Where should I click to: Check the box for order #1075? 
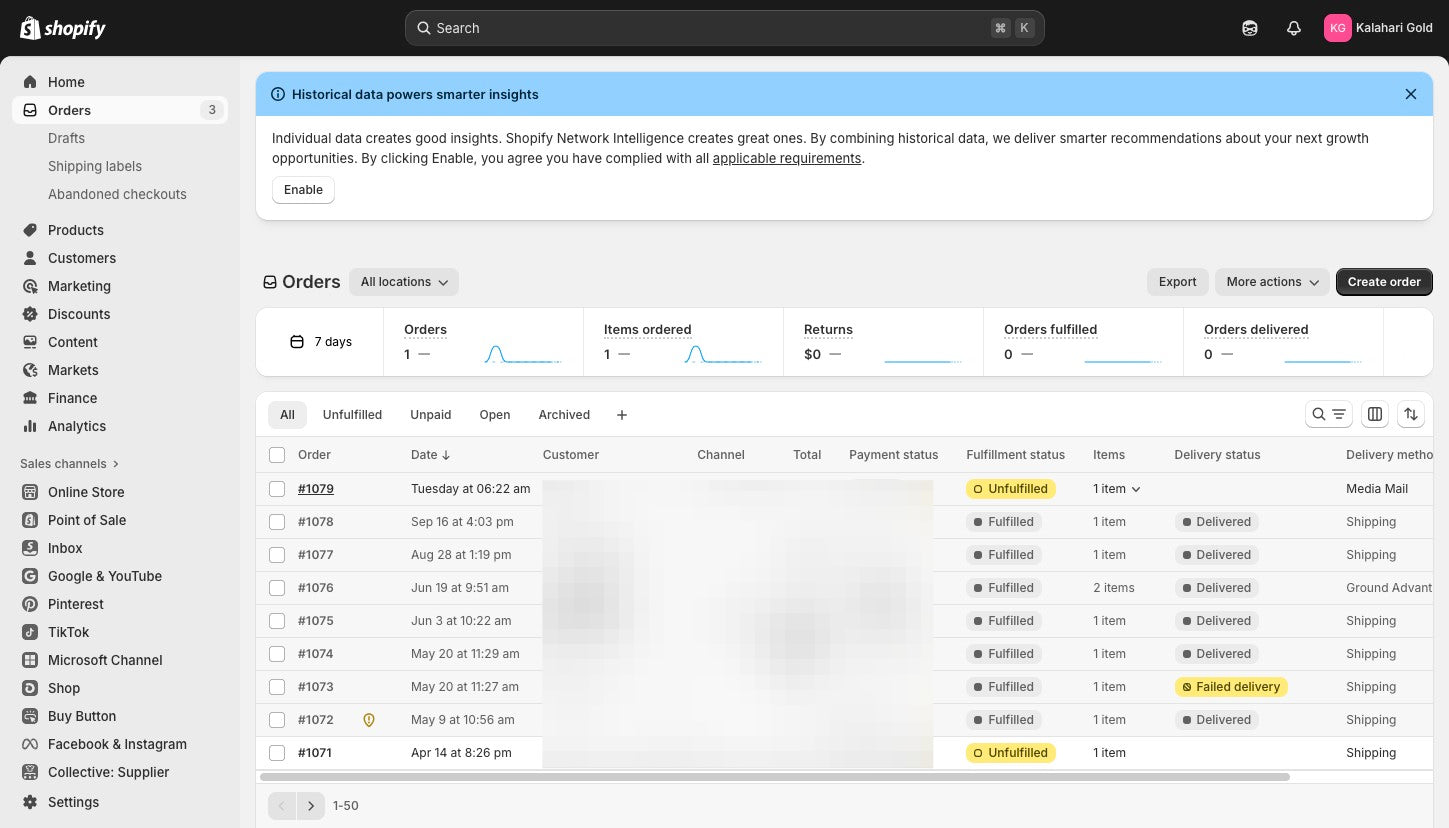click(277, 621)
